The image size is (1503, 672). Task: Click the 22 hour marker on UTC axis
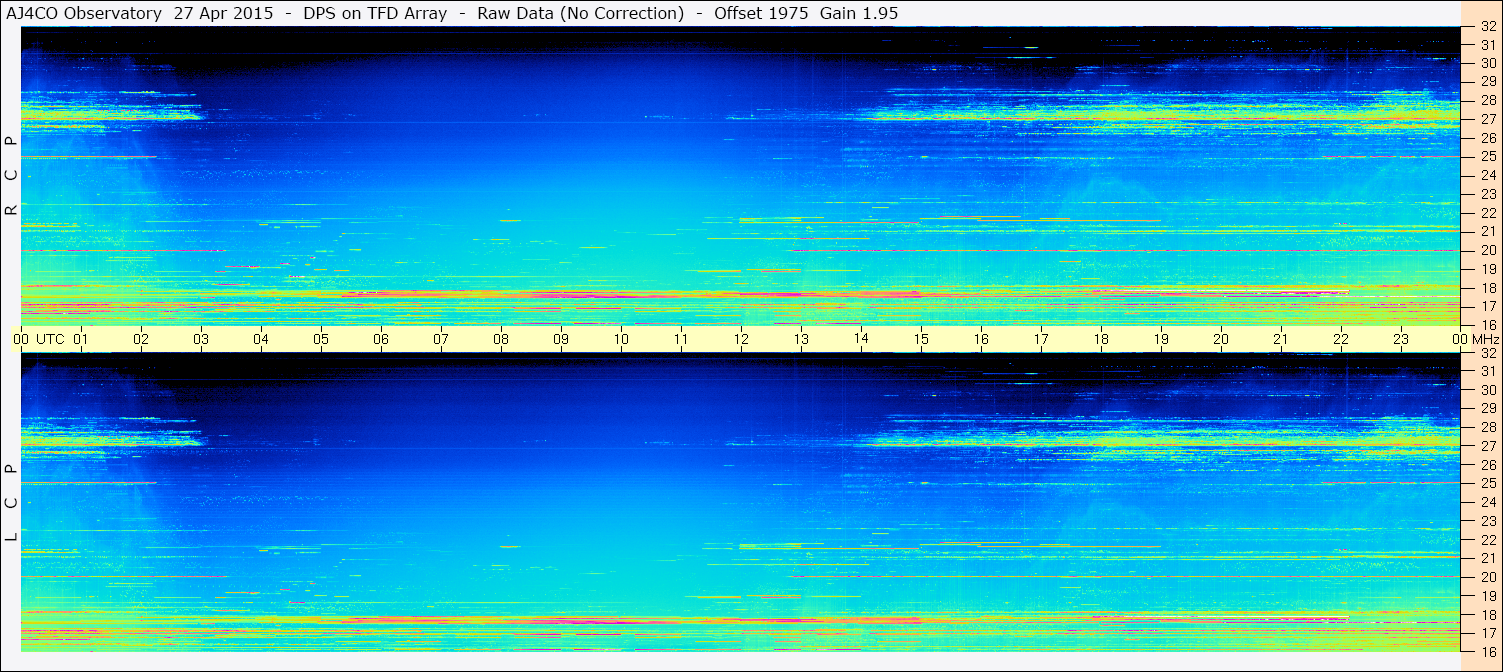[x=1341, y=339]
